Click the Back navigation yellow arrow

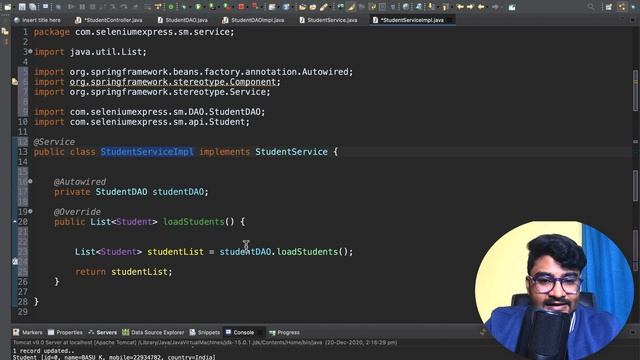click(x=481, y=7)
